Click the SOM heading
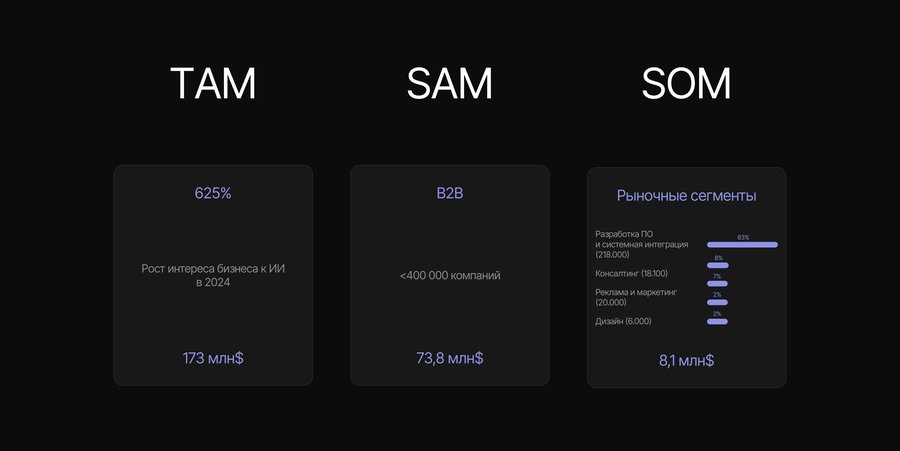This screenshot has height=451, width=900. pos(686,86)
